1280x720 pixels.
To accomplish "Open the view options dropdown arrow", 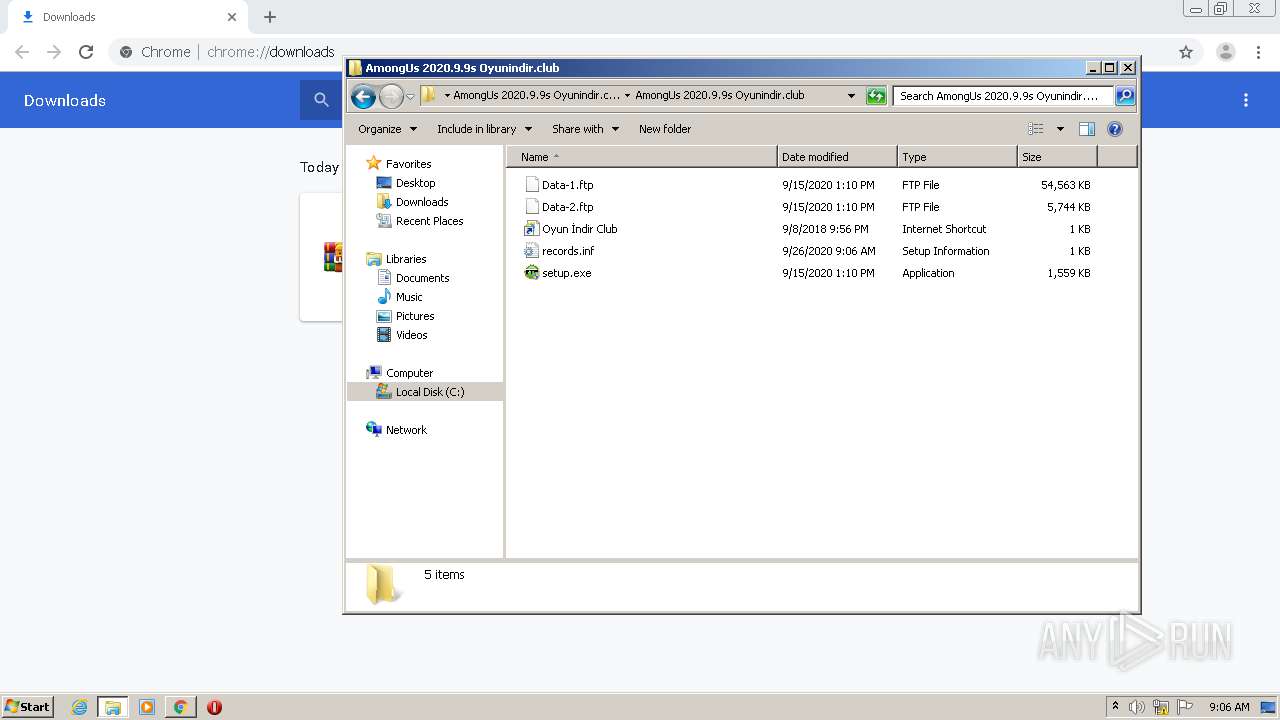I will [x=1060, y=129].
